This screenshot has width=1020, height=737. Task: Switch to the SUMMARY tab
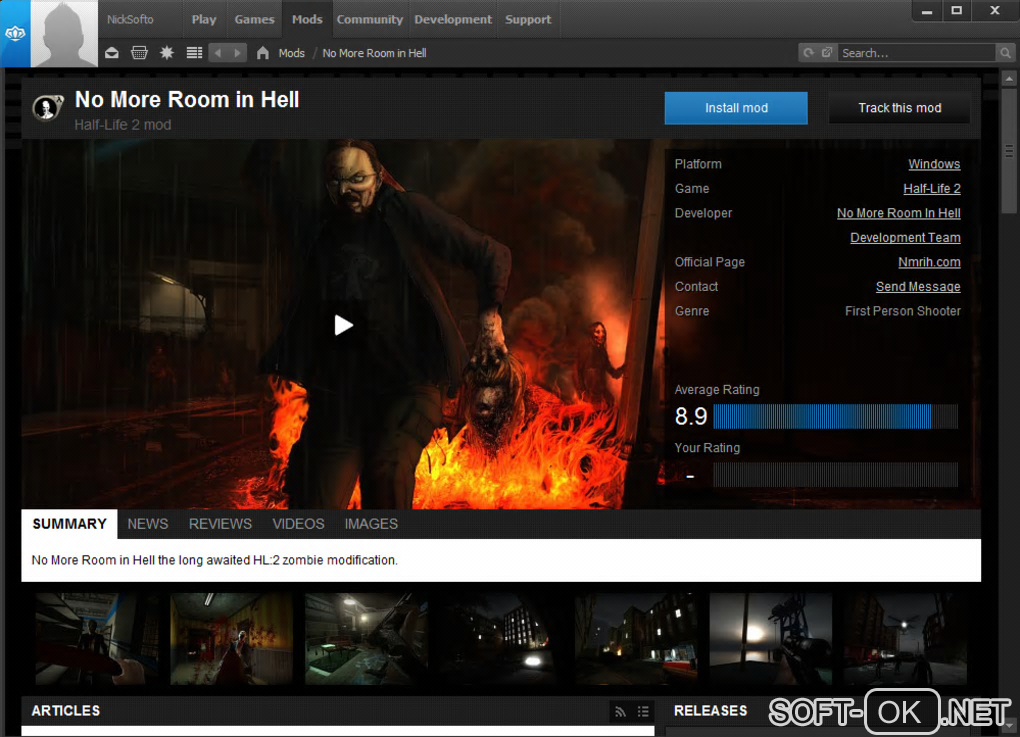coord(70,524)
